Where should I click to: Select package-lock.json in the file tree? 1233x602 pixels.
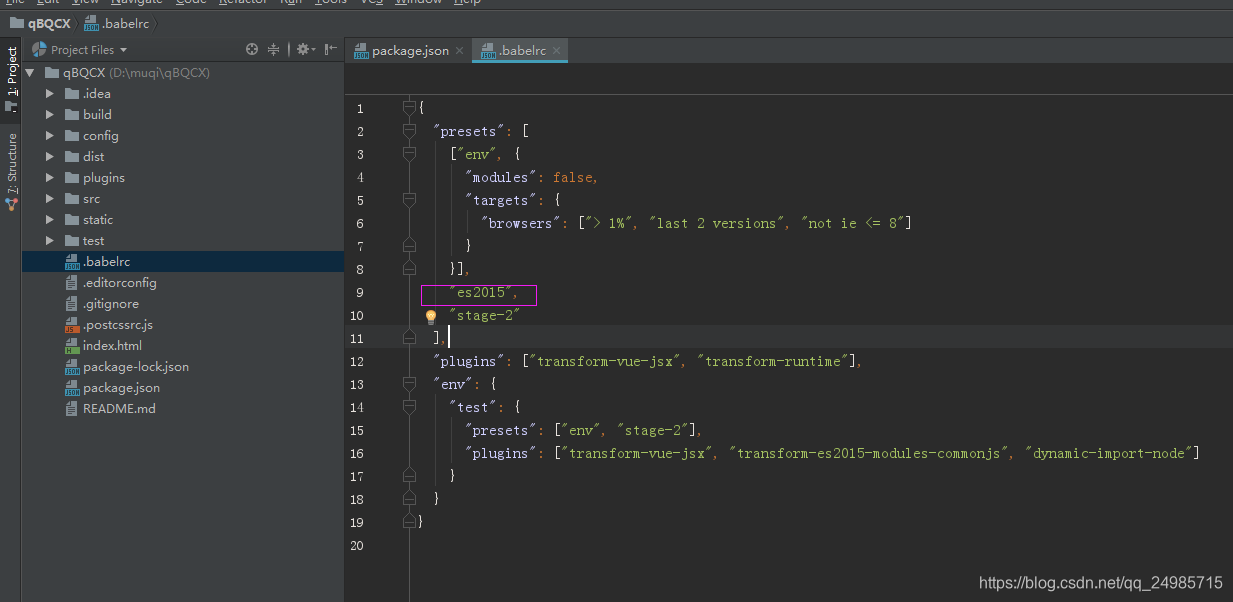[x=135, y=367]
